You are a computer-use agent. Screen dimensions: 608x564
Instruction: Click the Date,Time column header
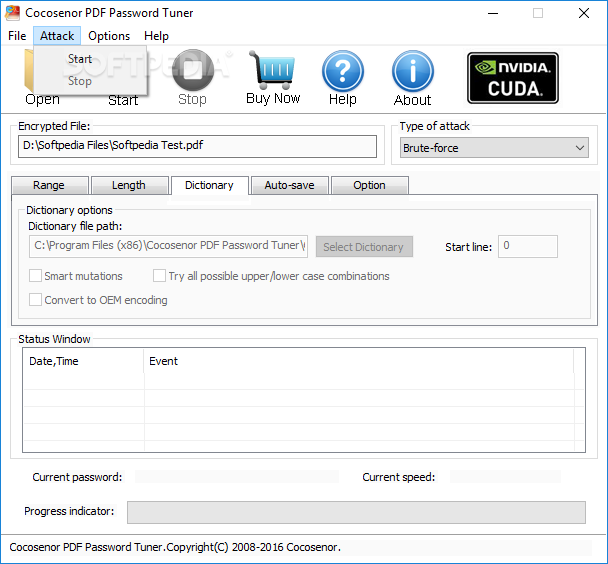click(83, 361)
